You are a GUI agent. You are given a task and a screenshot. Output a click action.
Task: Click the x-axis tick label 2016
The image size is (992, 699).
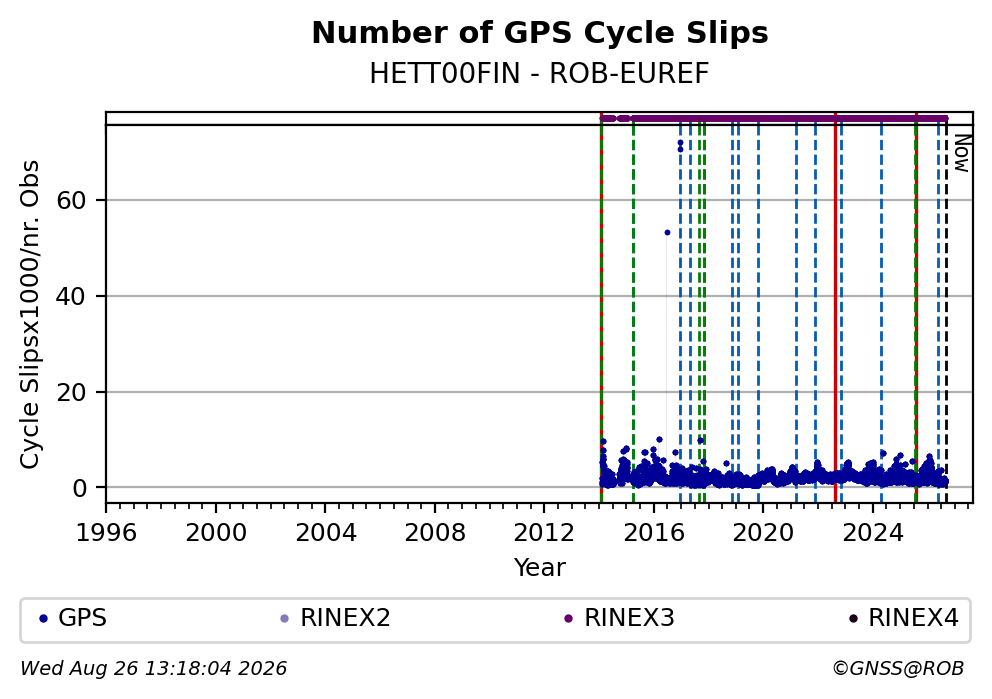tap(654, 533)
